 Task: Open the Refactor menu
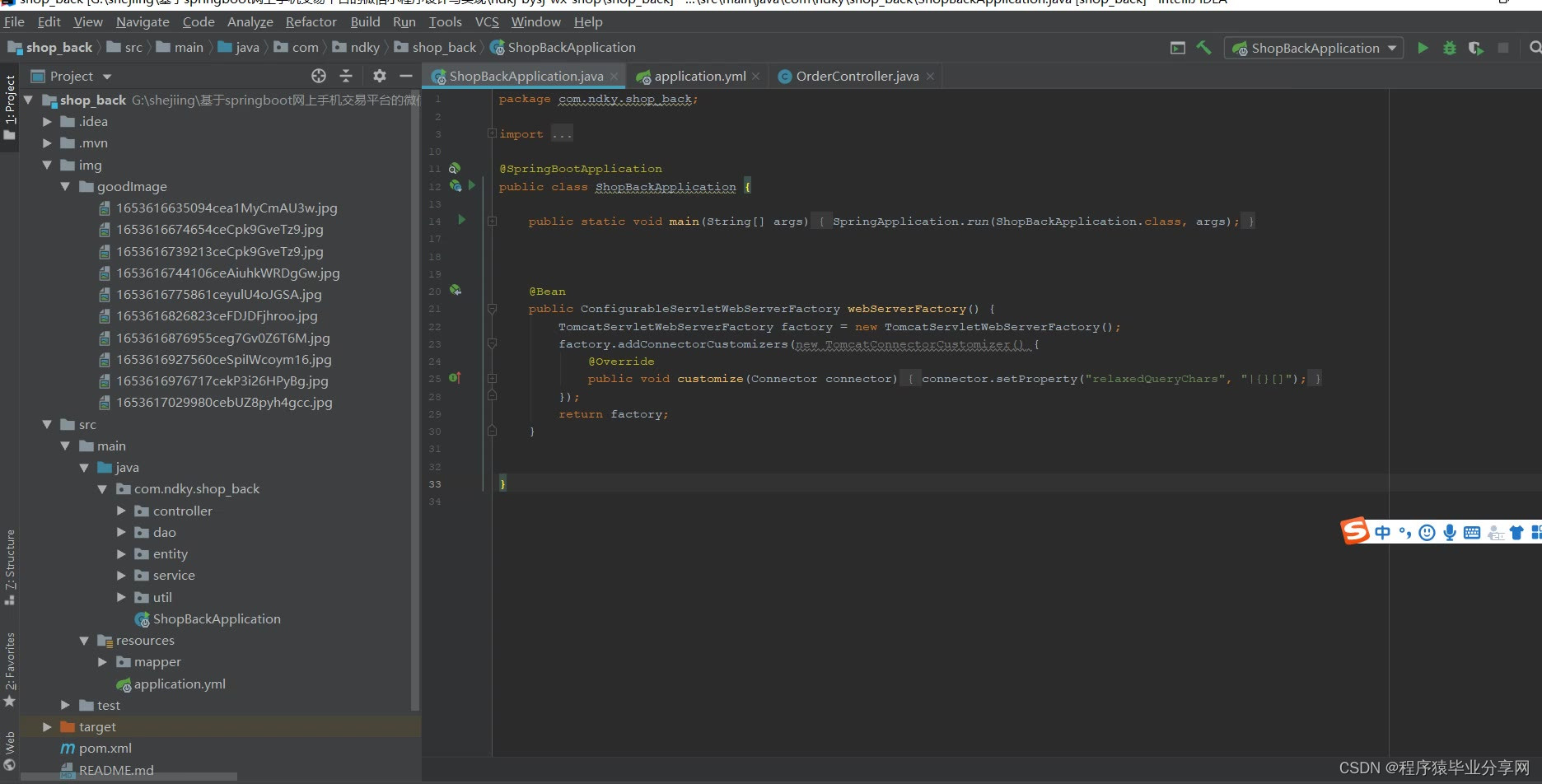tap(311, 21)
